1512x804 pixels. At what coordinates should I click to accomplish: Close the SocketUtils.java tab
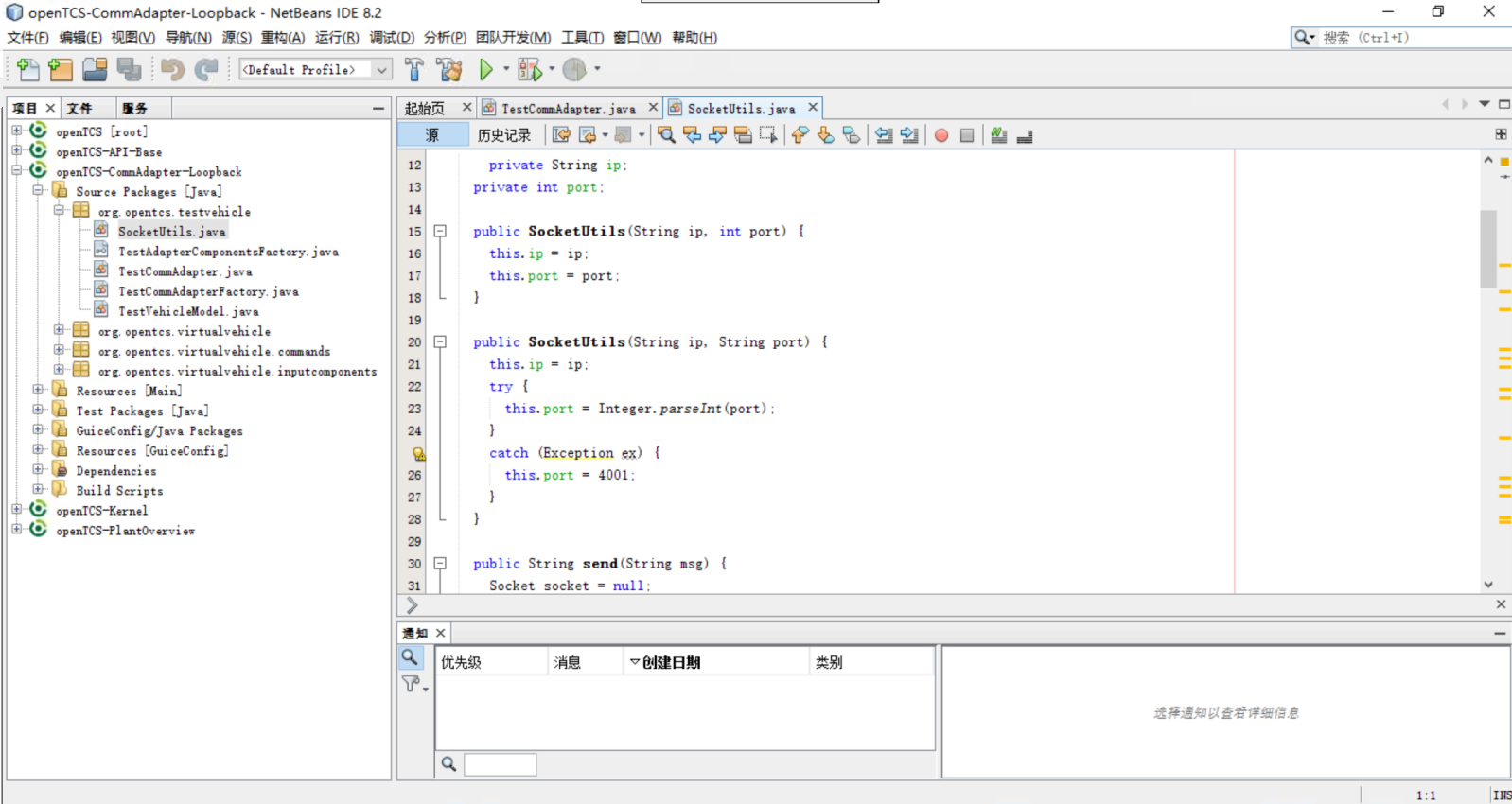pyautogui.click(x=813, y=108)
